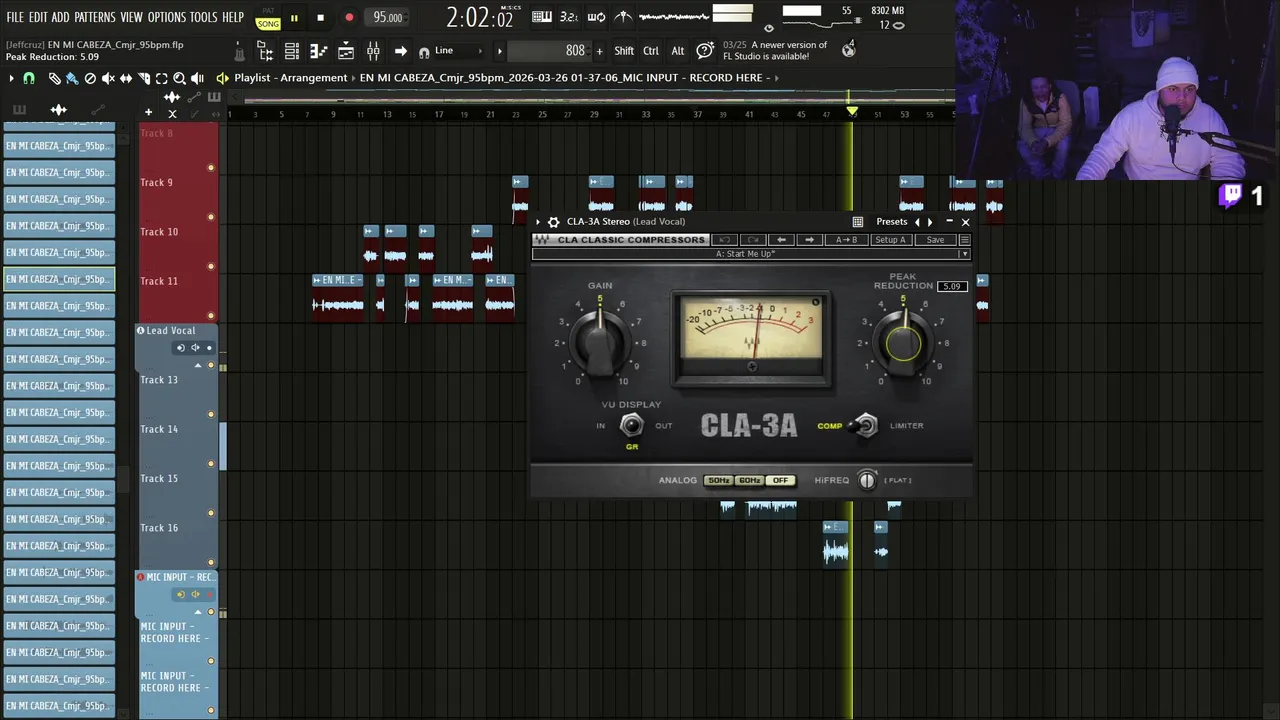This screenshot has width=1280, height=720.
Task: Toggle the main snap magnet icon
Action: [424, 52]
